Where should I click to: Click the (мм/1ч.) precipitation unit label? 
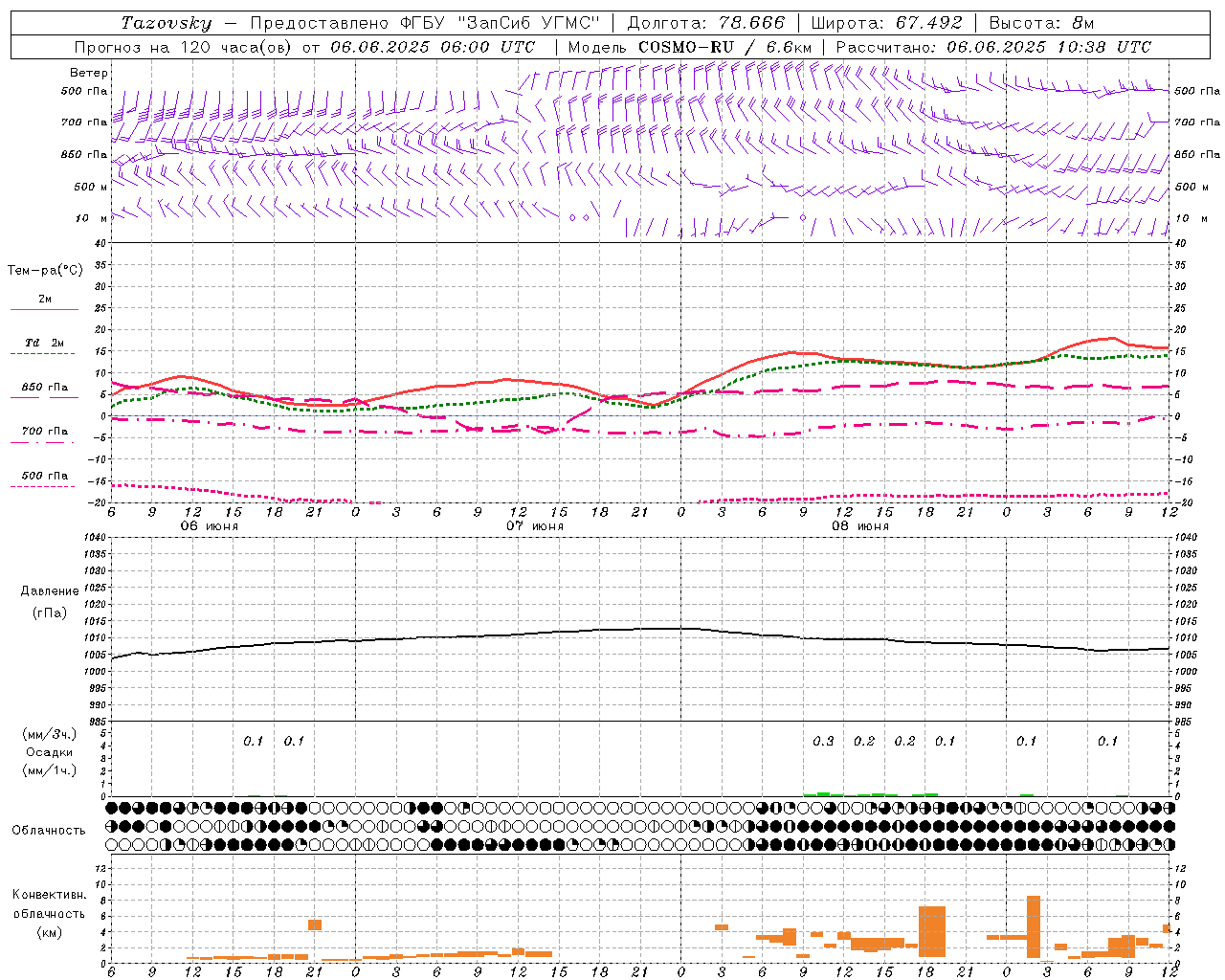coord(50,770)
